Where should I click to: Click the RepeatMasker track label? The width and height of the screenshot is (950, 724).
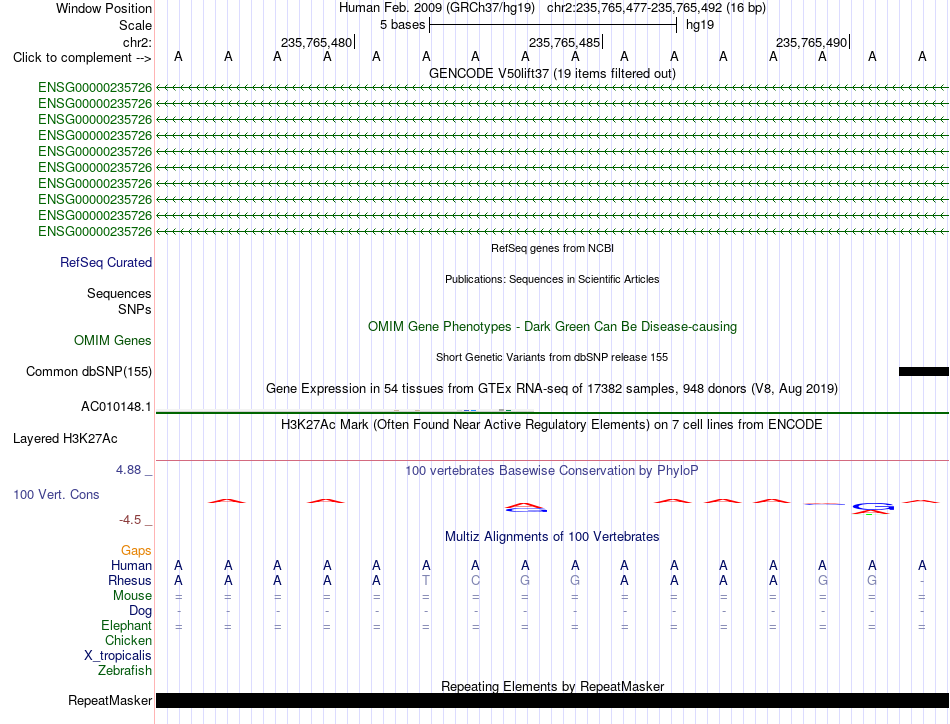[110, 700]
